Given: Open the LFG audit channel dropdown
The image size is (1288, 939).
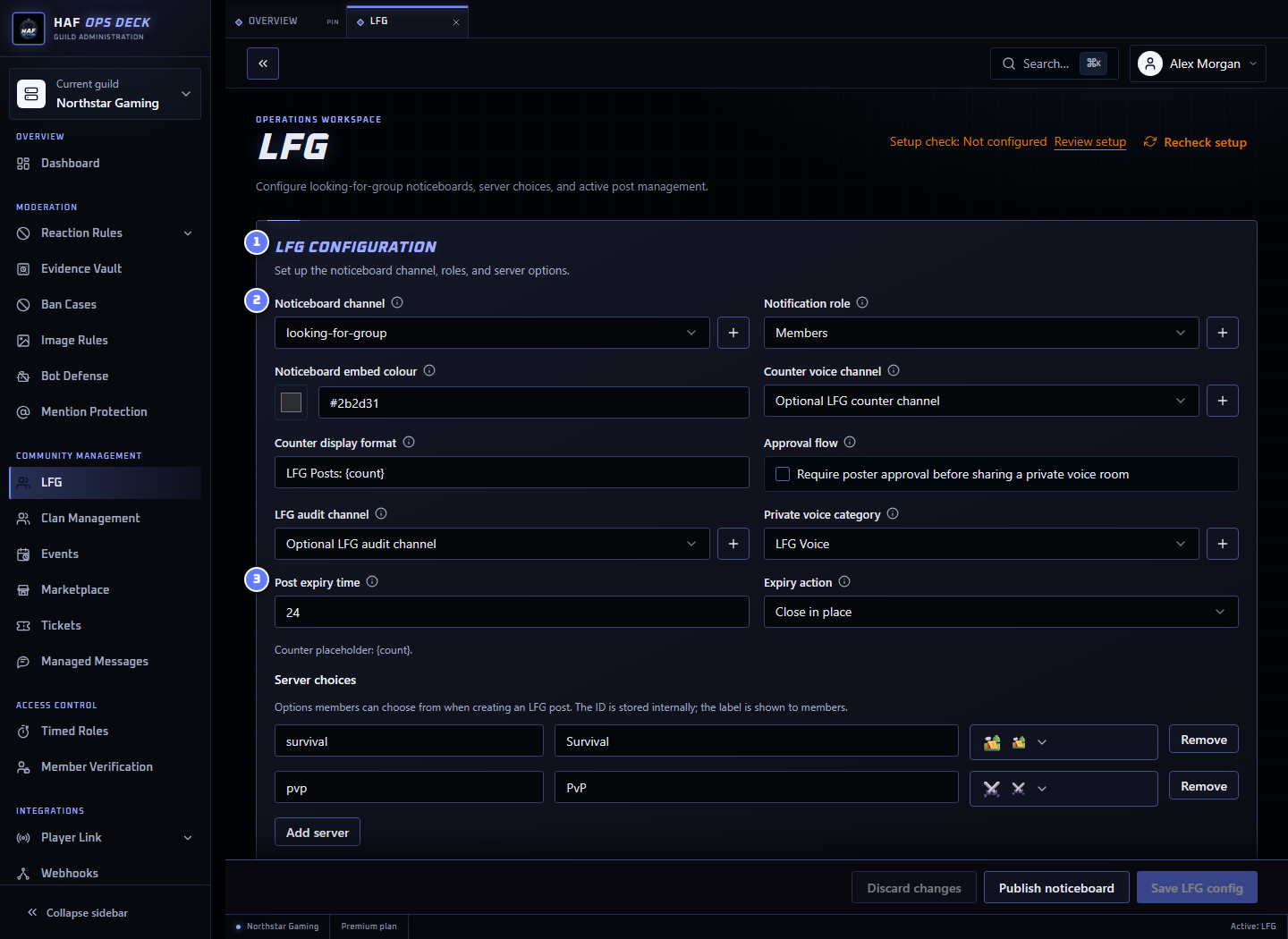Looking at the screenshot, I should tap(492, 544).
